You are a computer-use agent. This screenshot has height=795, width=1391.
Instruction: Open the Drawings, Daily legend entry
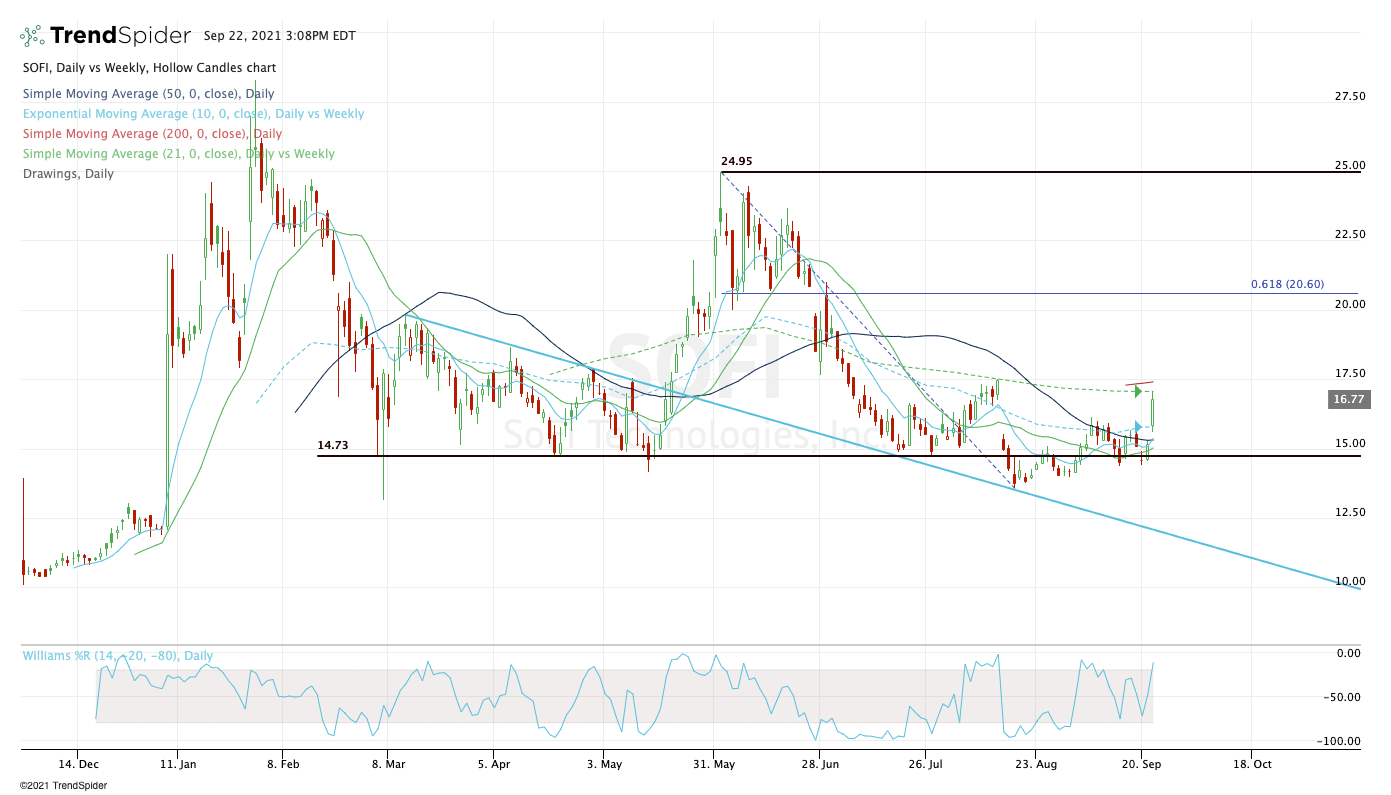[x=68, y=174]
